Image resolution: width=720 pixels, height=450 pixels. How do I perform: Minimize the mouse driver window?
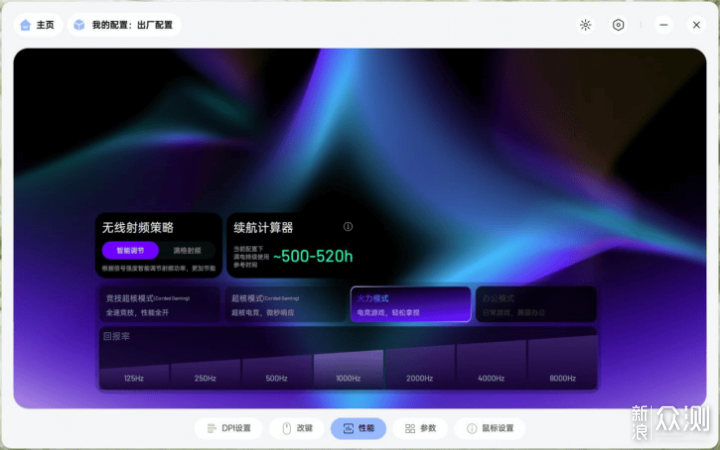(664, 25)
